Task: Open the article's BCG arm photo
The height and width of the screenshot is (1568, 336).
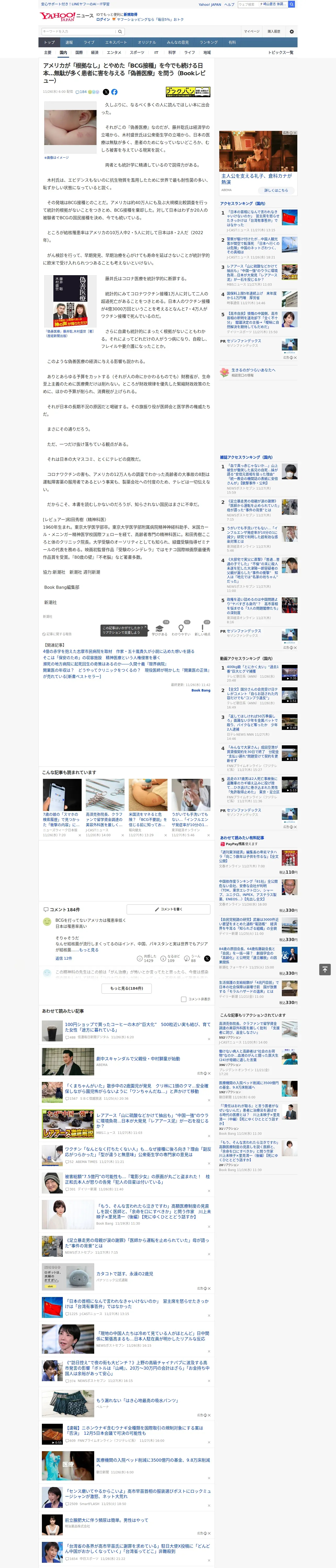Action: (70, 128)
